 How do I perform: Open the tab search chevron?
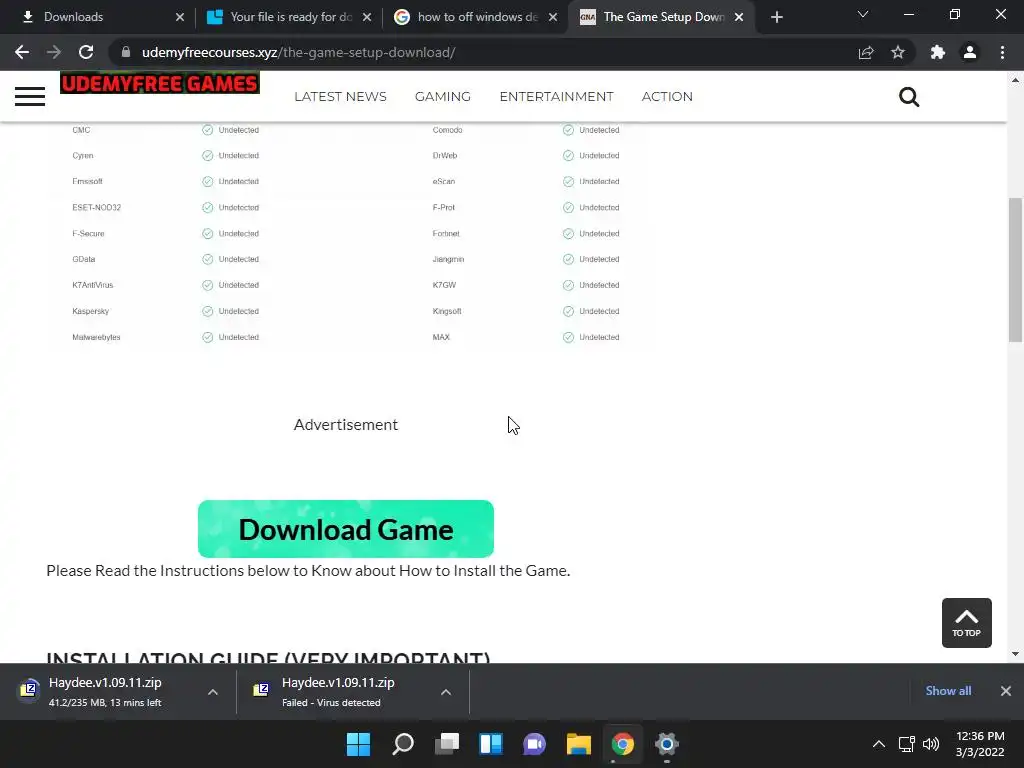coord(863,14)
